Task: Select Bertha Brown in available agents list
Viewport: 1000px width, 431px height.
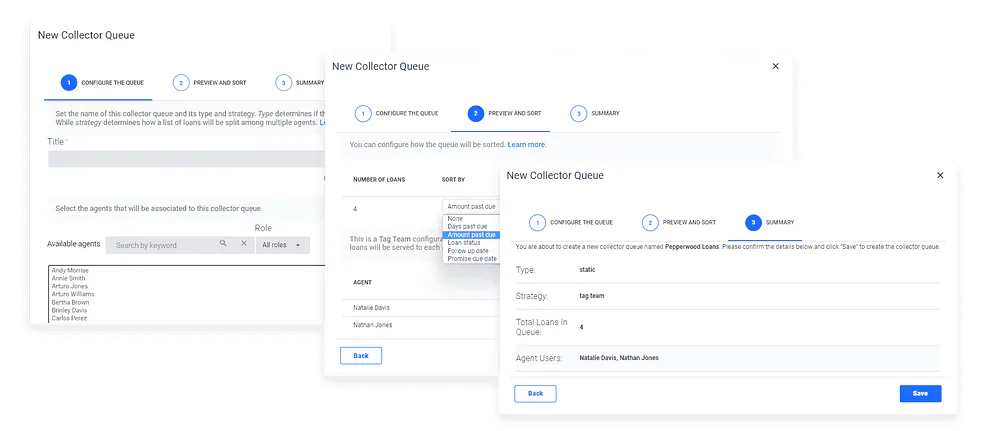Action: coord(70,302)
